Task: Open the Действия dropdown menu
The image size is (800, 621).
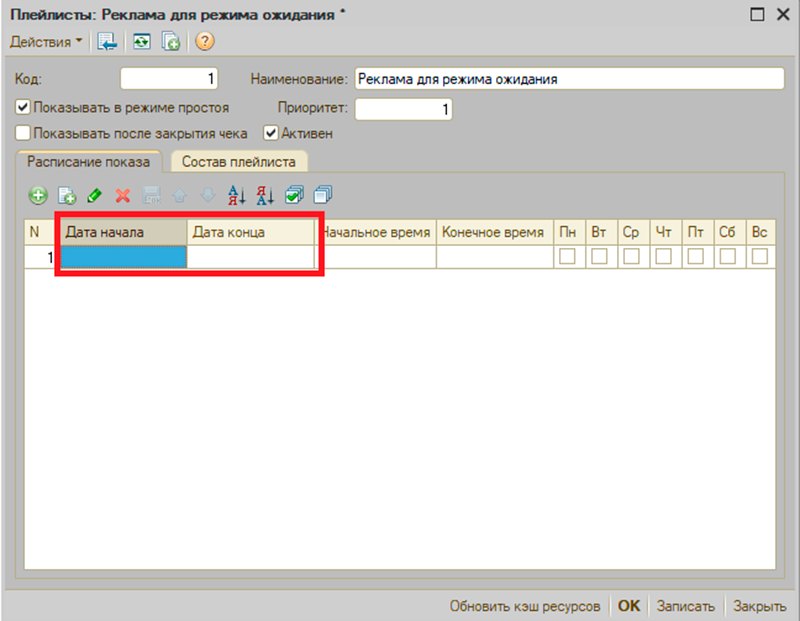Action: click(46, 41)
